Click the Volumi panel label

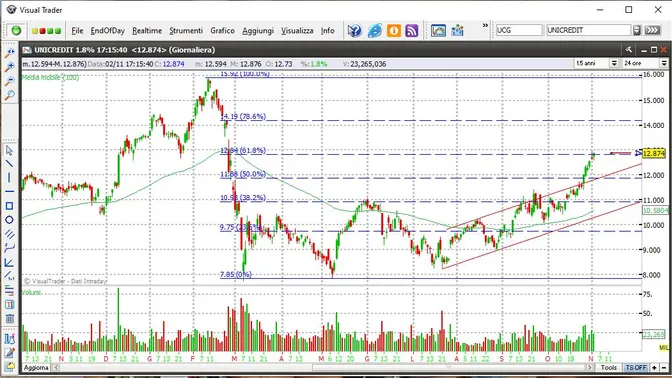pos(32,292)
